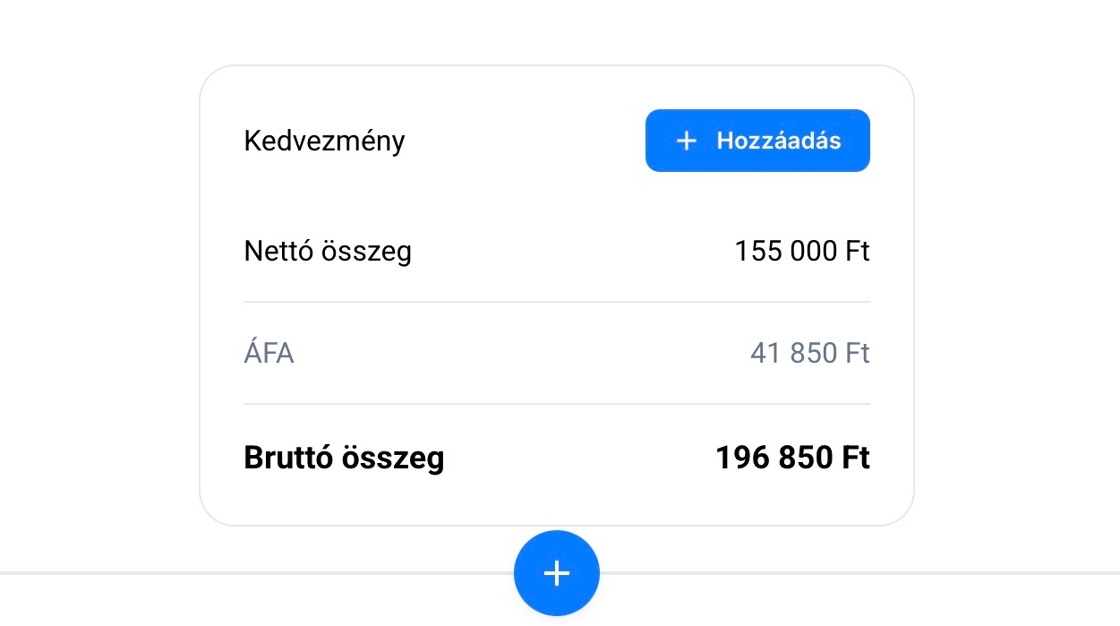The width and height of the screenshot is (1120, 626).
Task: Click the plus icon inside Hozzáadás button
Action: [x=686, y=141]
